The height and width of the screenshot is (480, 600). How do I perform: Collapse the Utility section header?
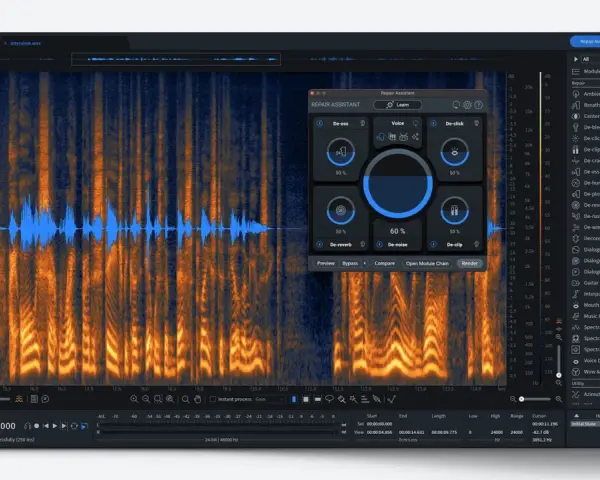click(586, 383)
